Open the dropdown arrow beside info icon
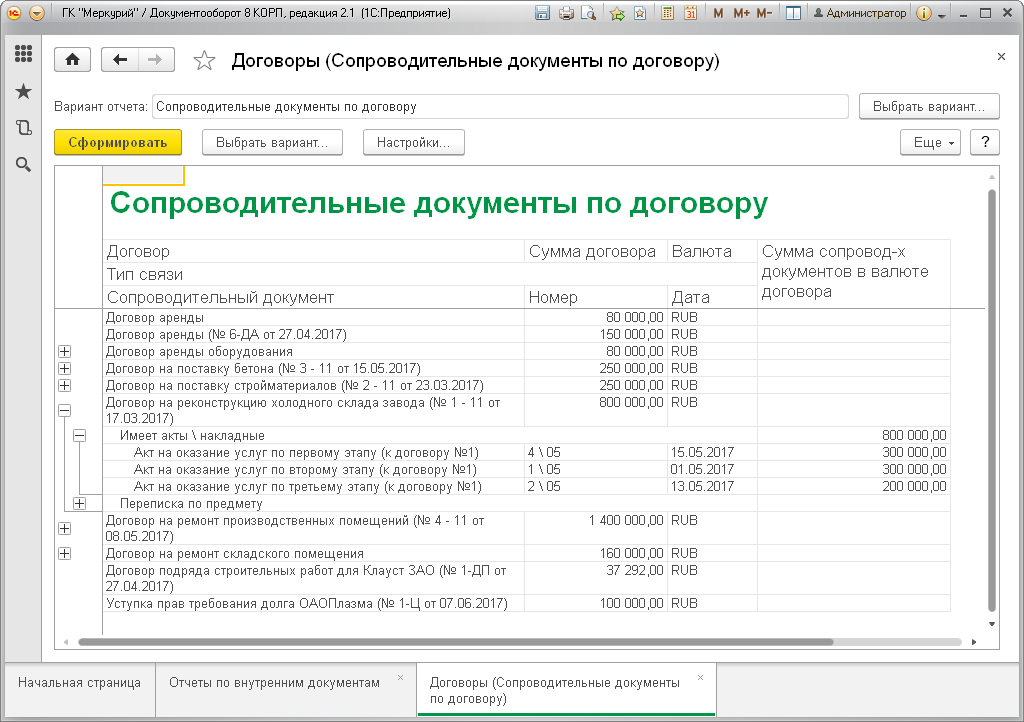 (x=941, y=14)
